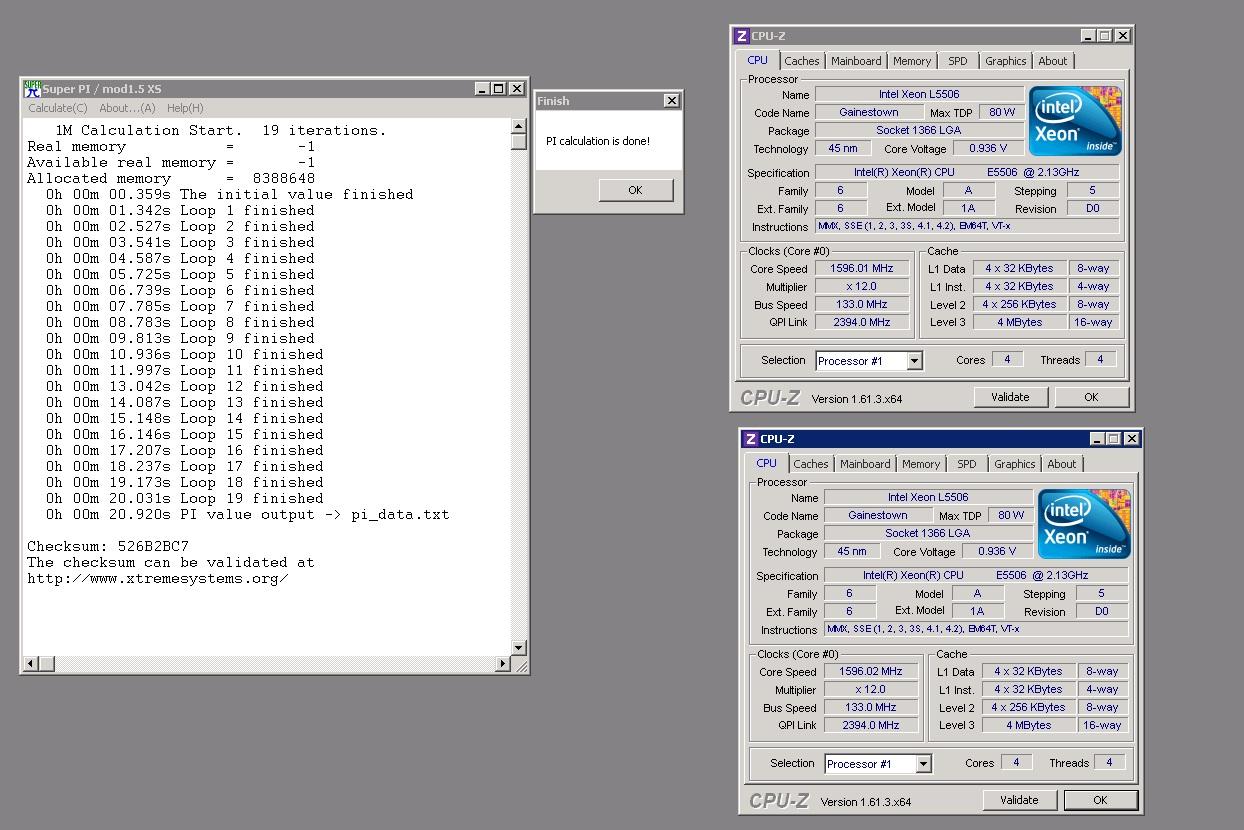Open Graphics tab in lower CPU-Z

point(1014,464)
